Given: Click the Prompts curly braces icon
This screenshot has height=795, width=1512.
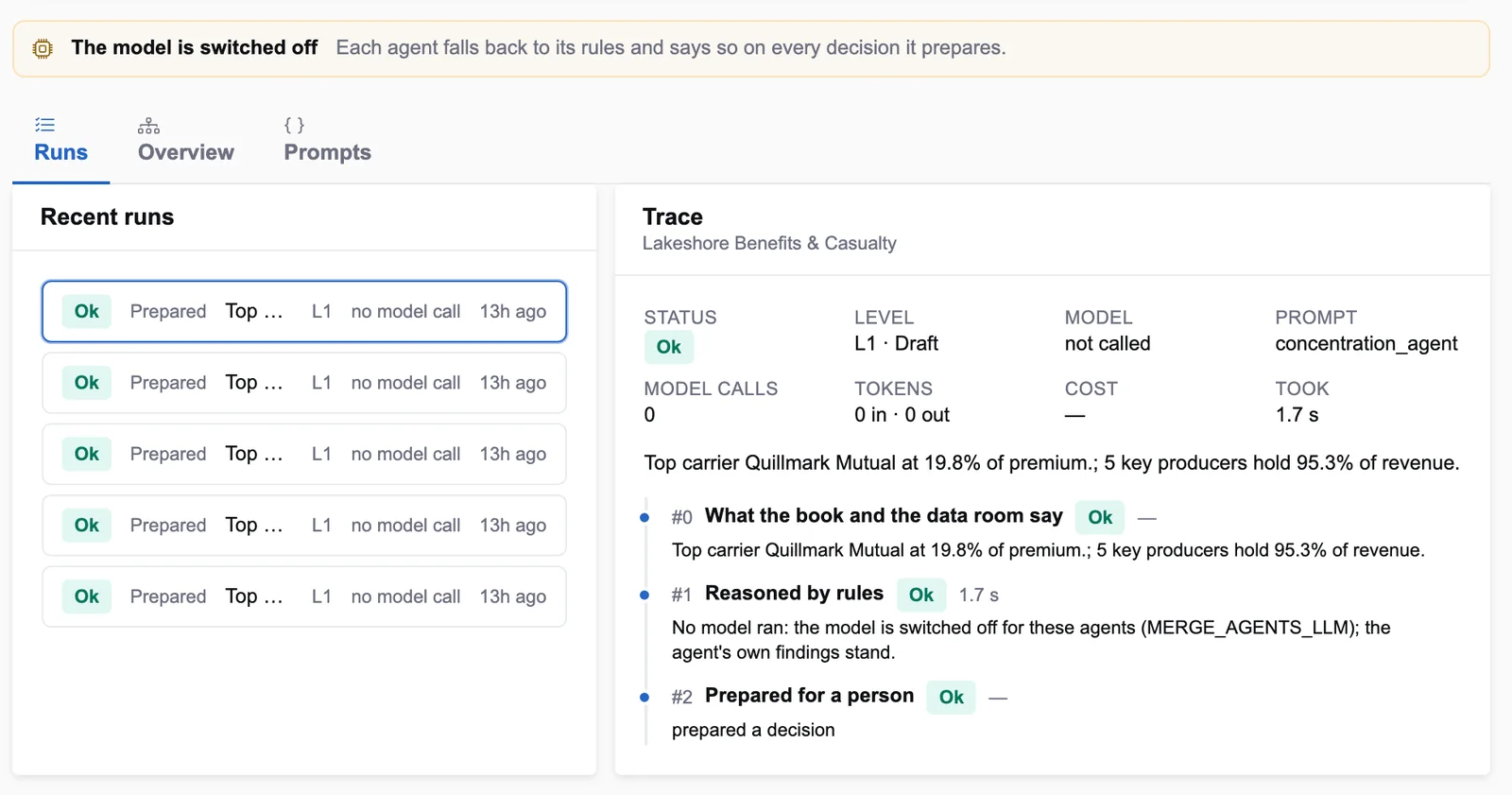Looking at the screenshot, I should (294, 125).
